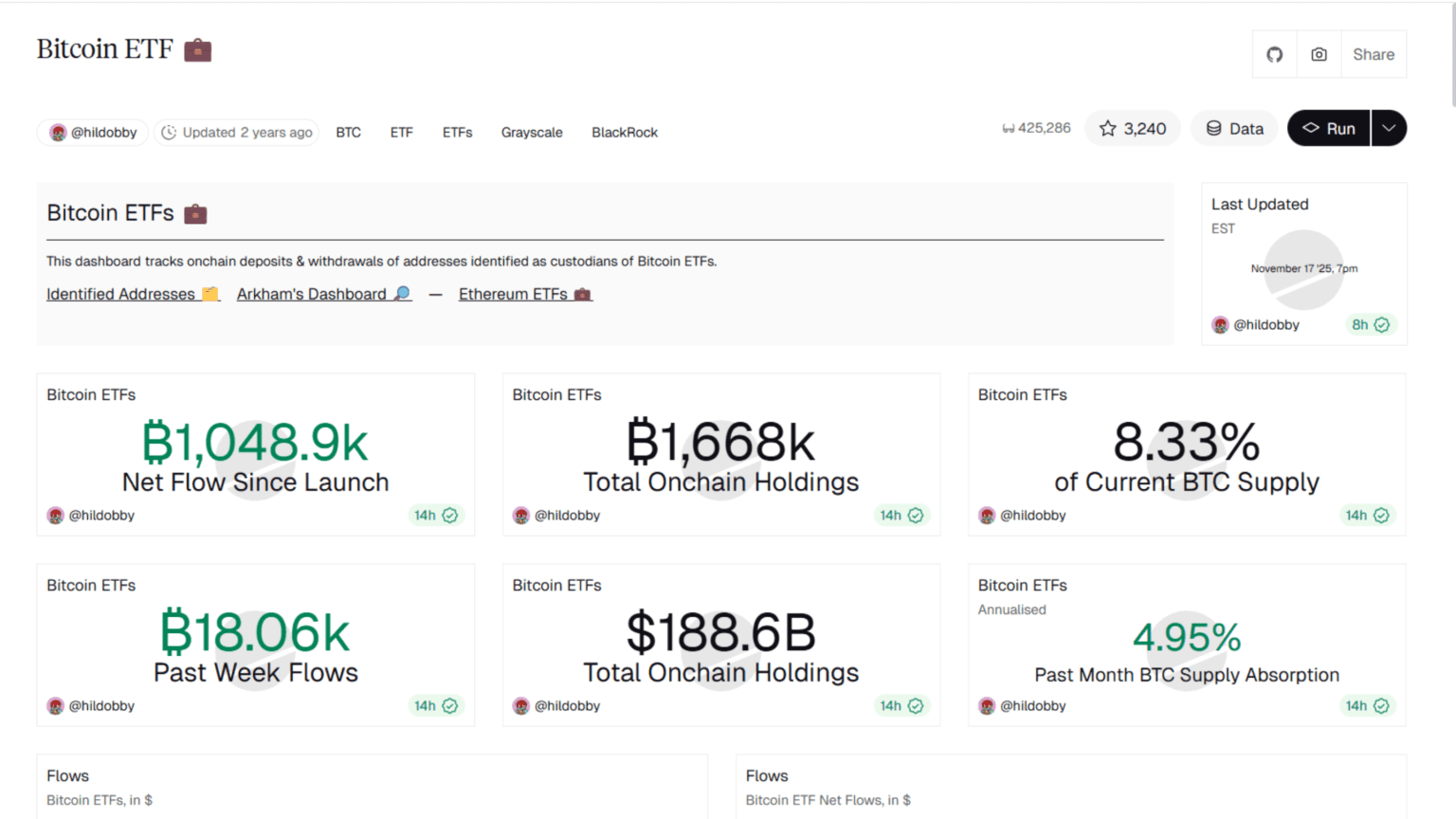Open the GitHub icon link

[1275, 55]
